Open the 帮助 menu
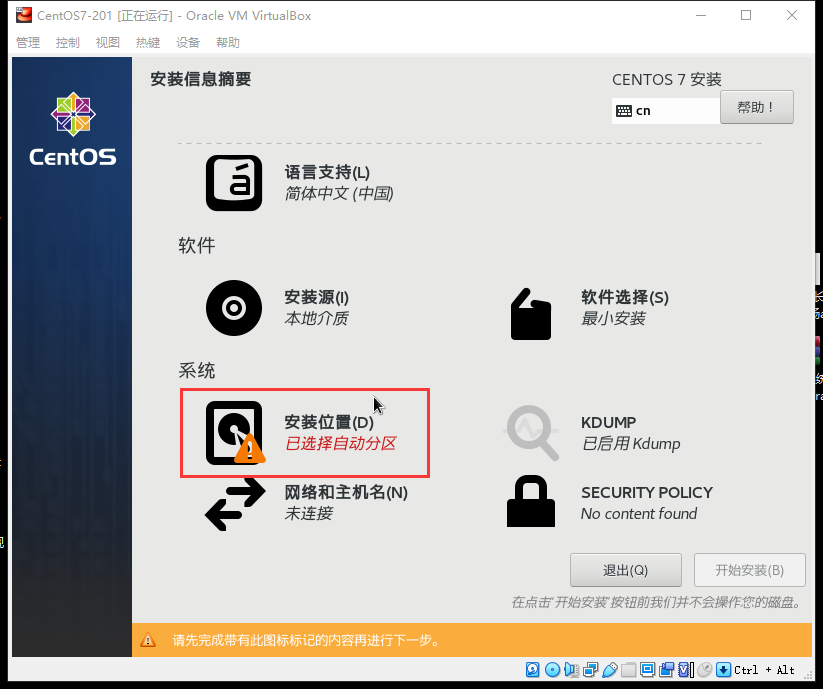 point(228,43)
